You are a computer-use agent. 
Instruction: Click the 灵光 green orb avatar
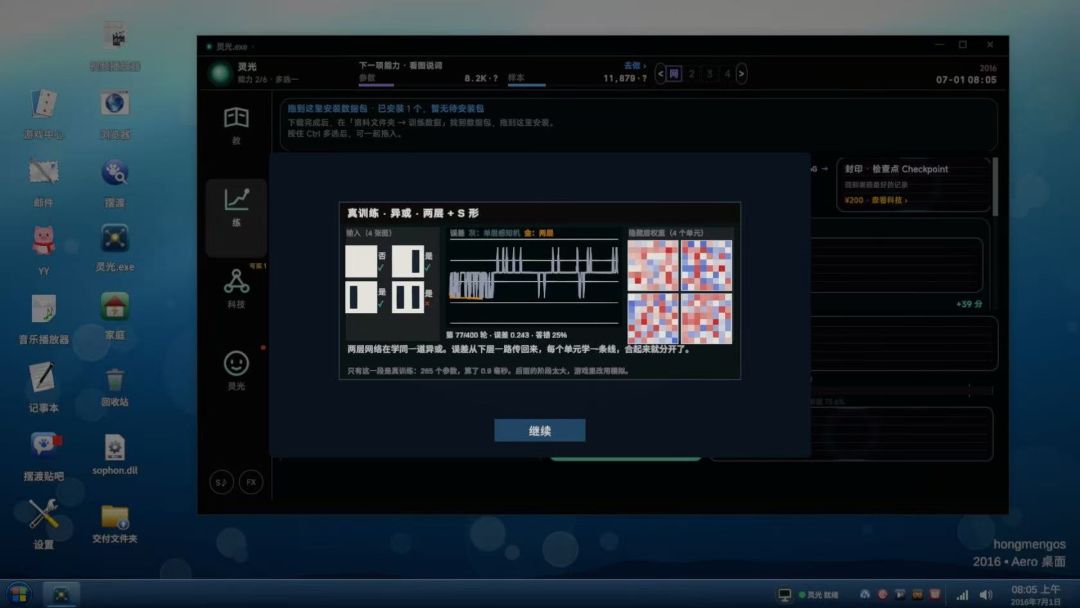pos(220,73)
